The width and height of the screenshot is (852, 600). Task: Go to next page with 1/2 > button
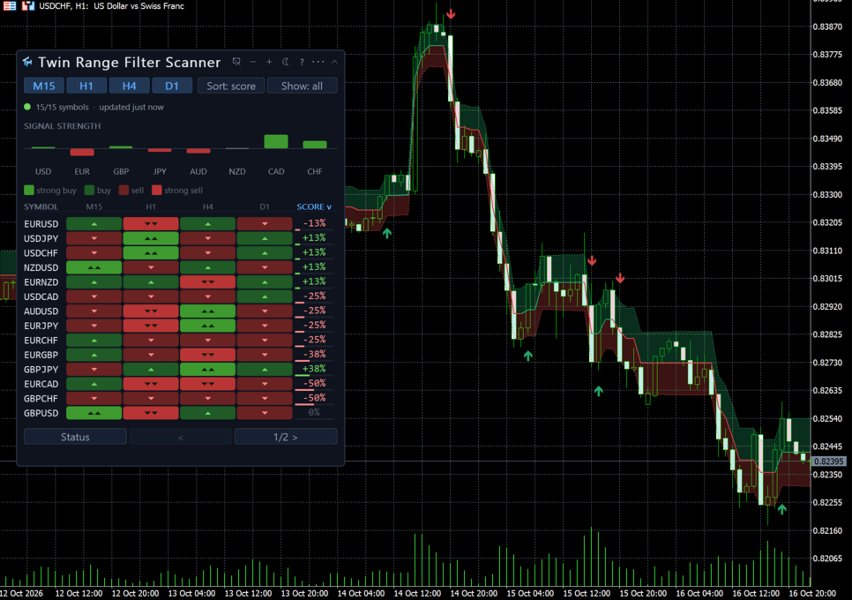coord(286,437)
